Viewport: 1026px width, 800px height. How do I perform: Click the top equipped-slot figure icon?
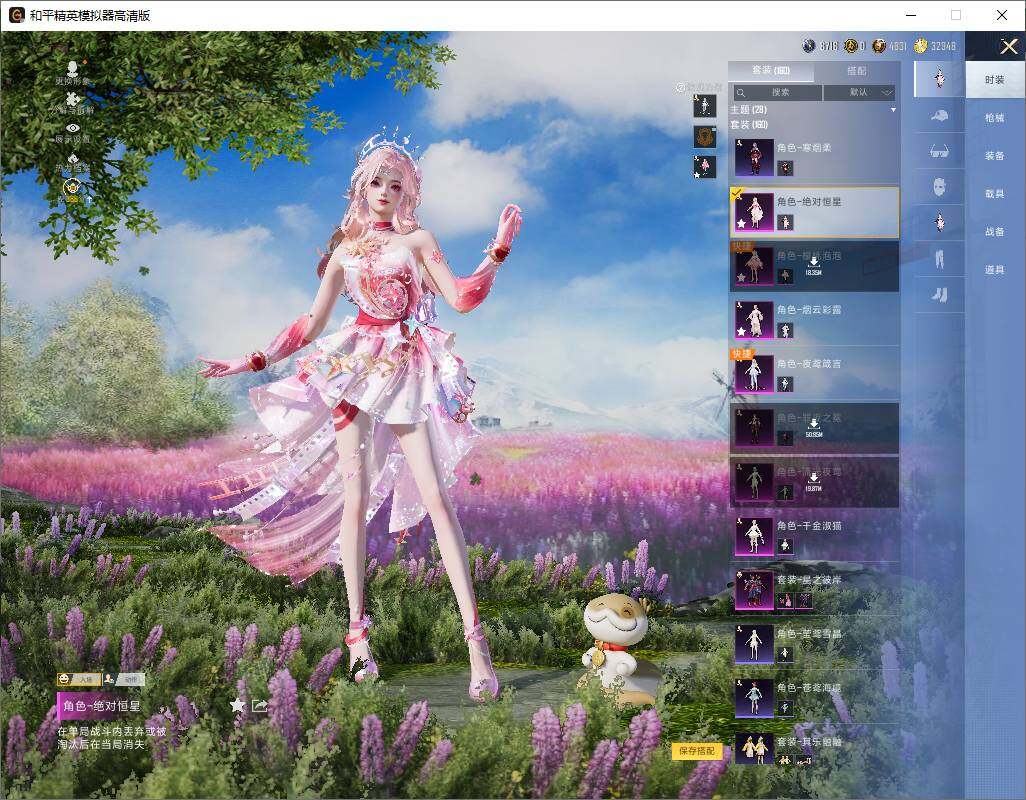coord(705,106)
